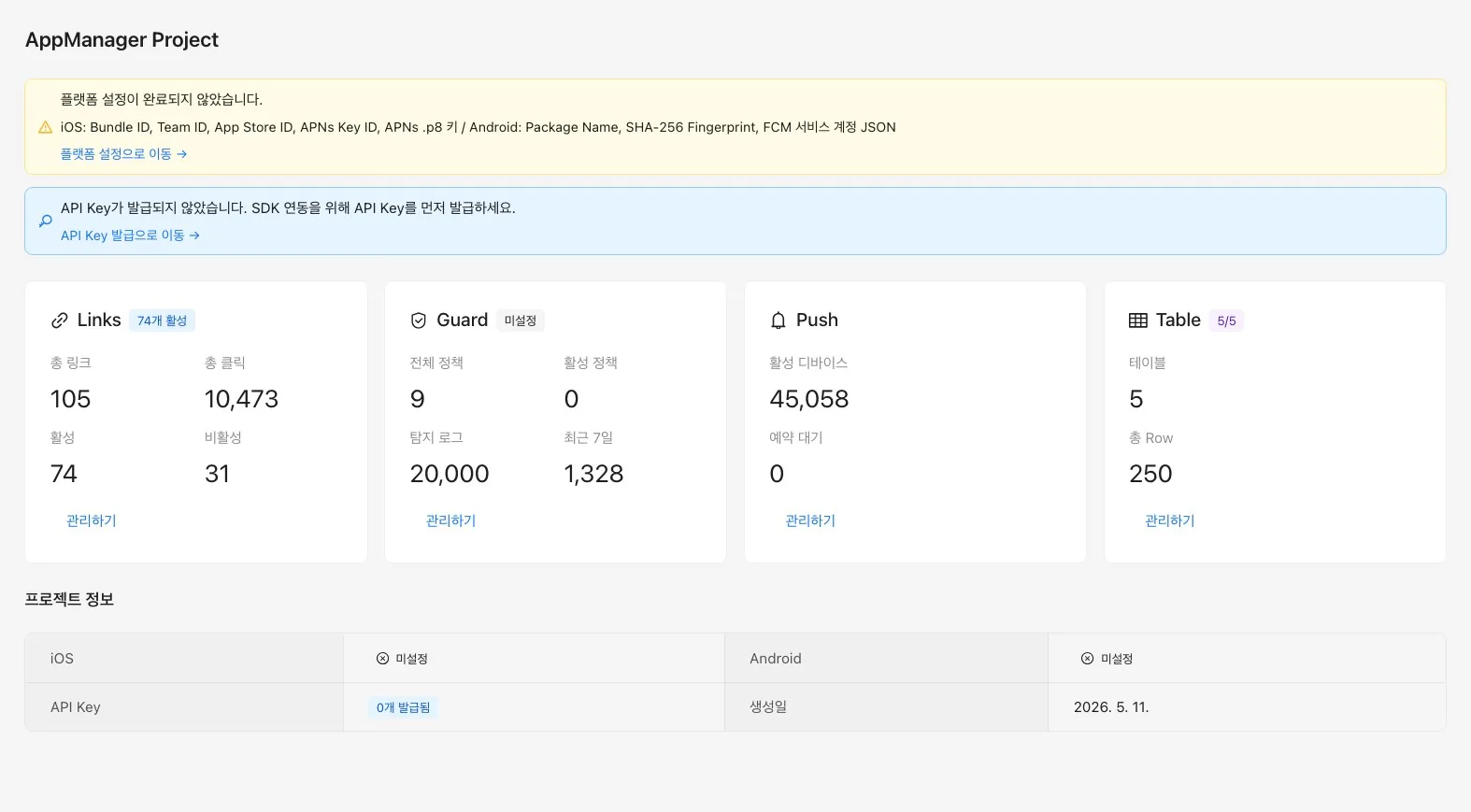Click the iOS Bundle ID requirements line
This screenshot has width=1471, height=812.
[478, 127]
